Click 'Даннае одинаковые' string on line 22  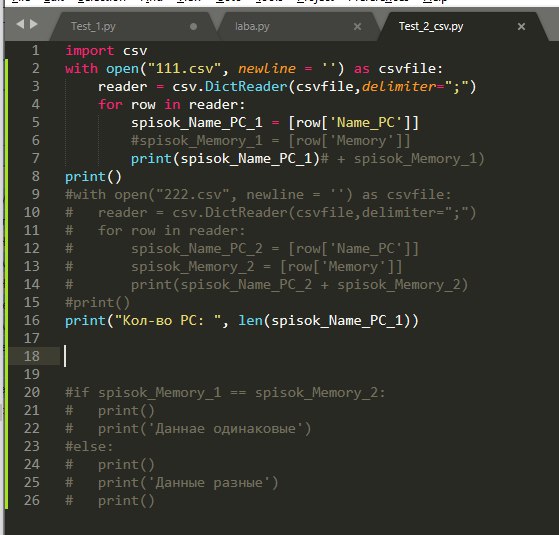225,428
